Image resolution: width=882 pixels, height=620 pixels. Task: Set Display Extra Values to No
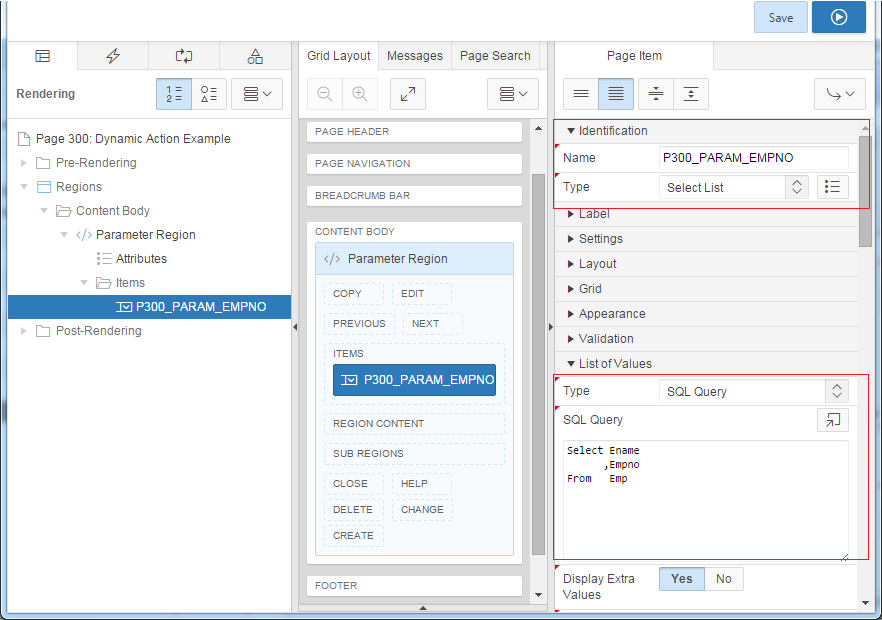[x=724, y=579]
